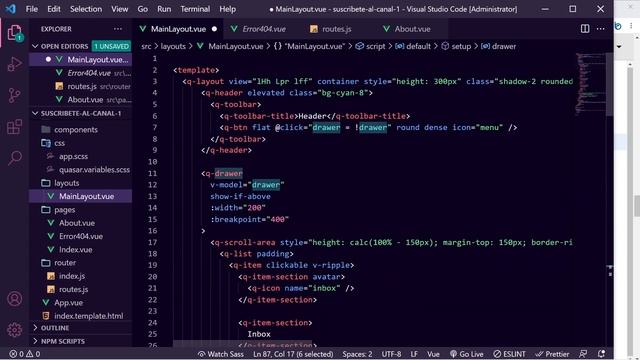Open the Accounts menu icon
640x360 pixels.
(x=15, y=299)
